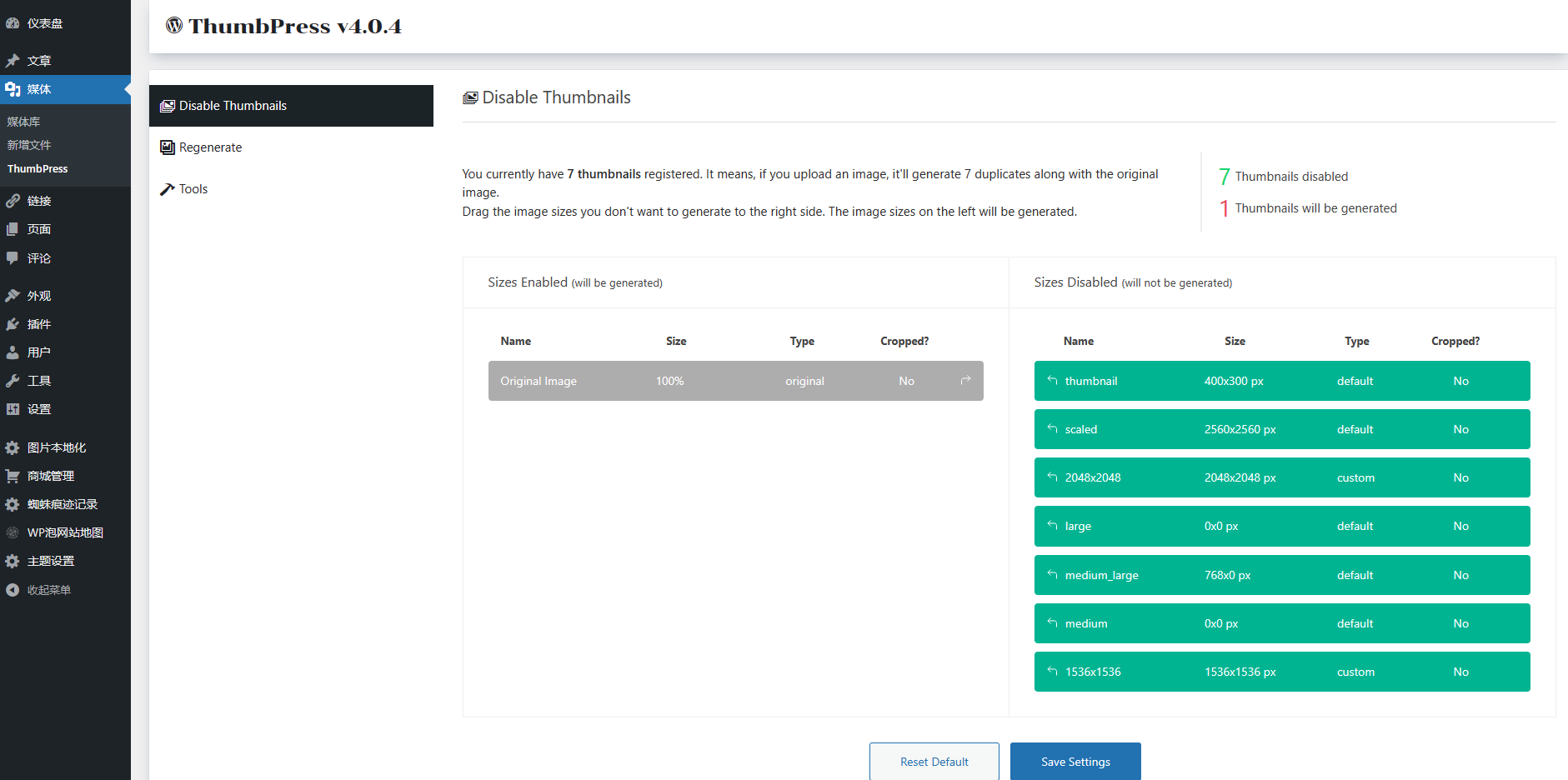The height and width of the screenshot is (780, 1568).
Task: Collapse the sidebar with 收起菜单
Action: pos(48,590)
